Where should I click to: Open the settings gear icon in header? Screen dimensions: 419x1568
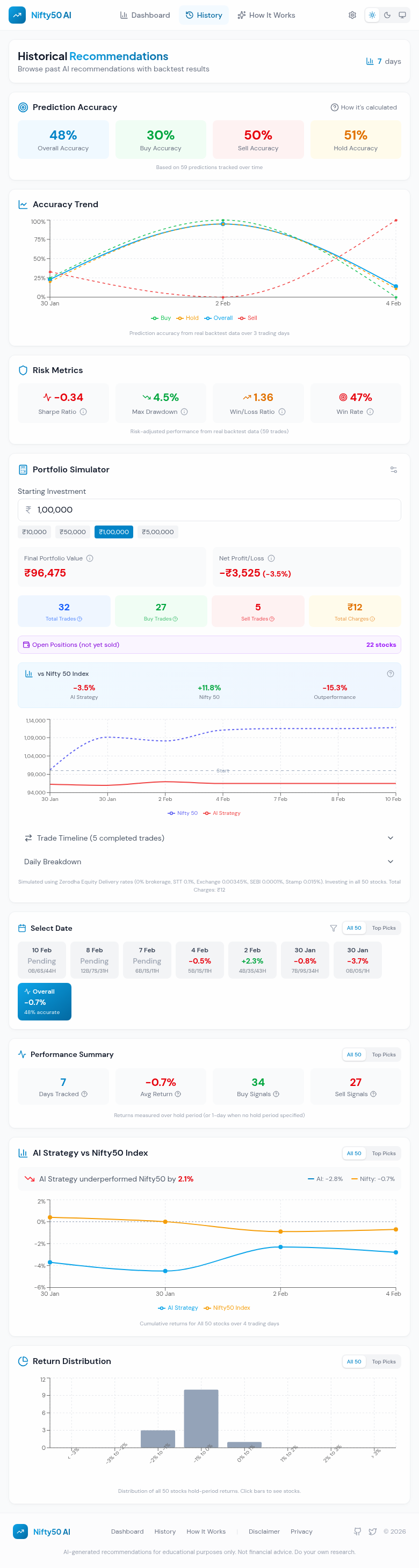tap(352, 15)
